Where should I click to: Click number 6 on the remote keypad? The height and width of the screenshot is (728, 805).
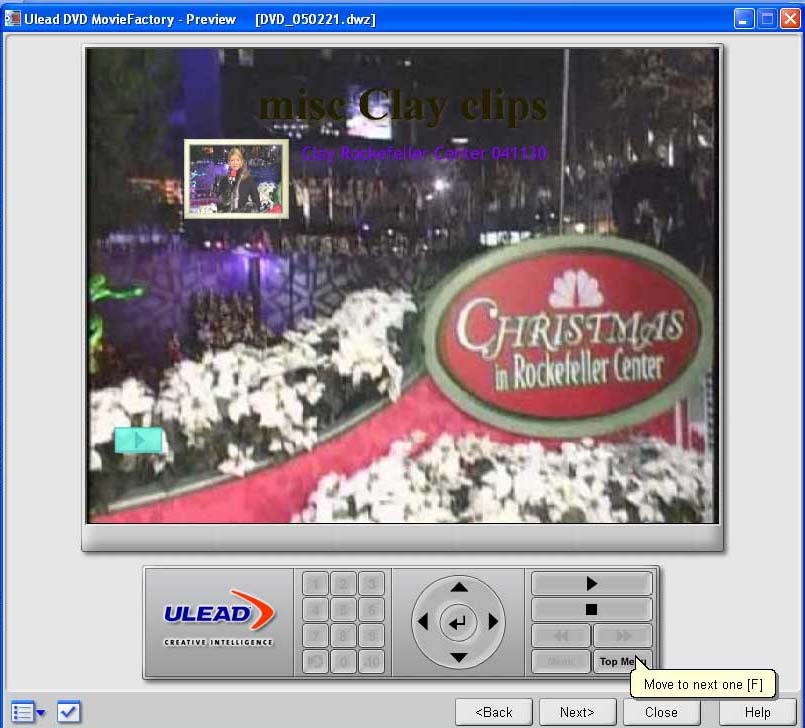pos(371,609)
